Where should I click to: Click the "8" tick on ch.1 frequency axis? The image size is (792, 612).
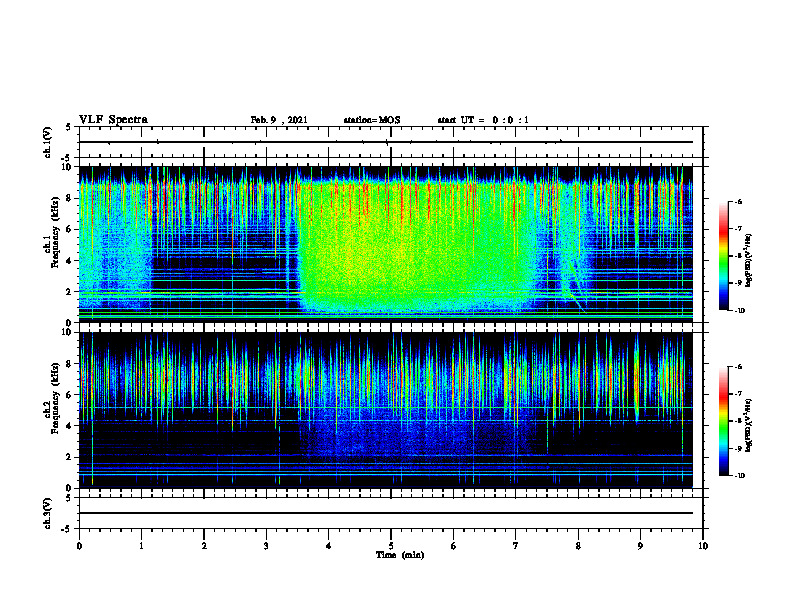(x=70, y=198)
